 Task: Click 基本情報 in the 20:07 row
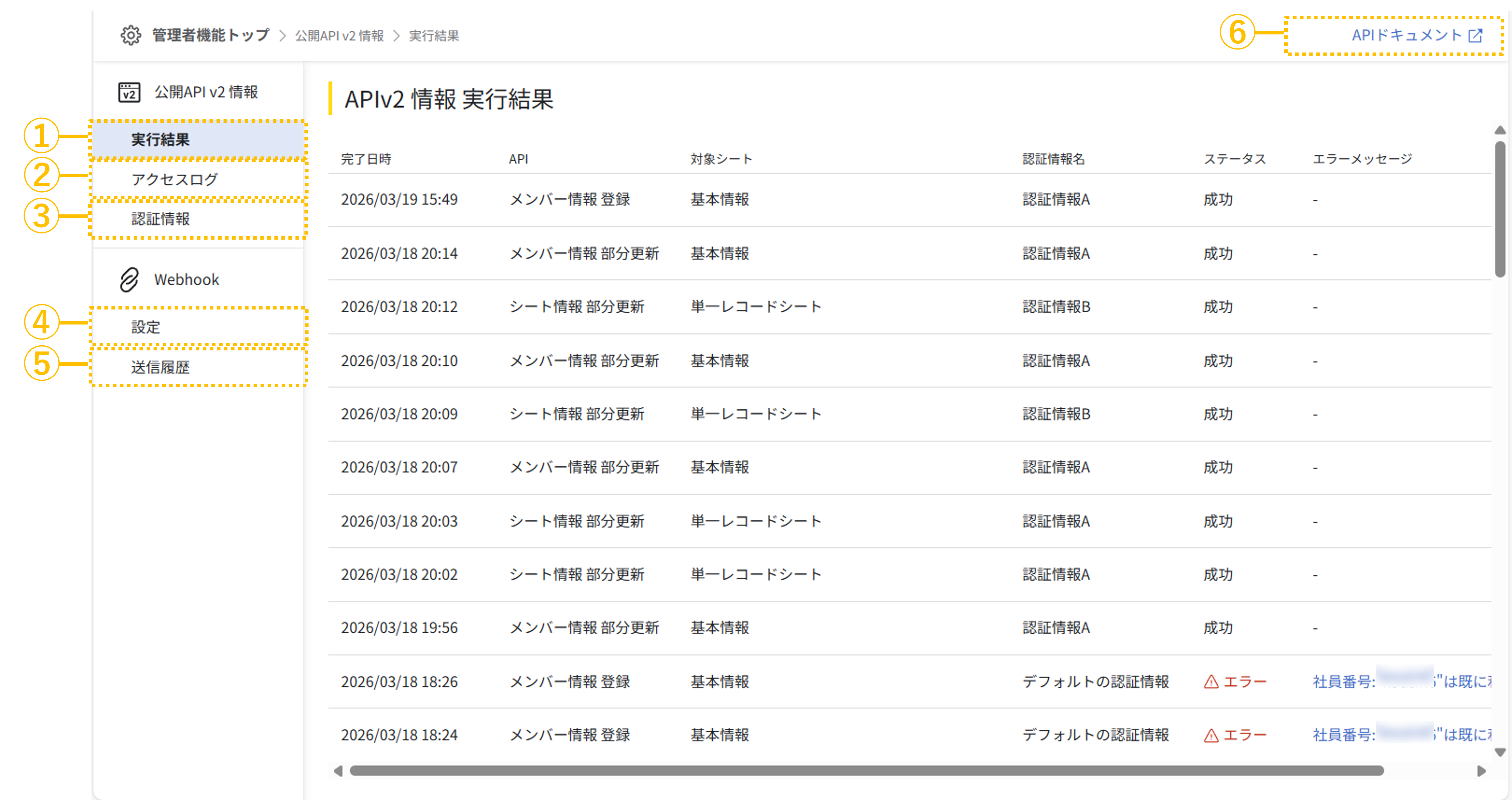coord(720,467)
